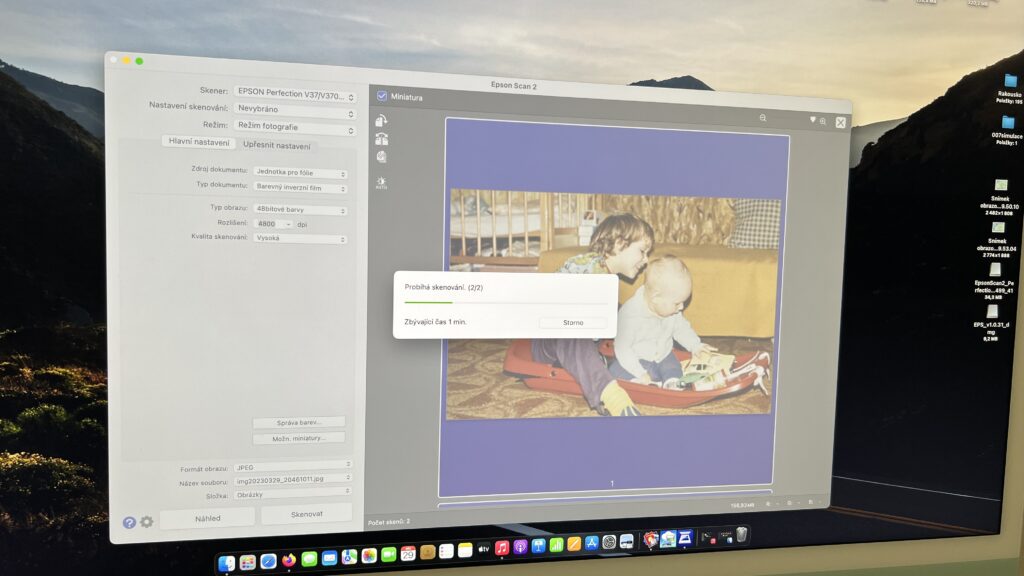Switch to Hlavní nastavení tab
1024x576 pixels.
(199, 142)
